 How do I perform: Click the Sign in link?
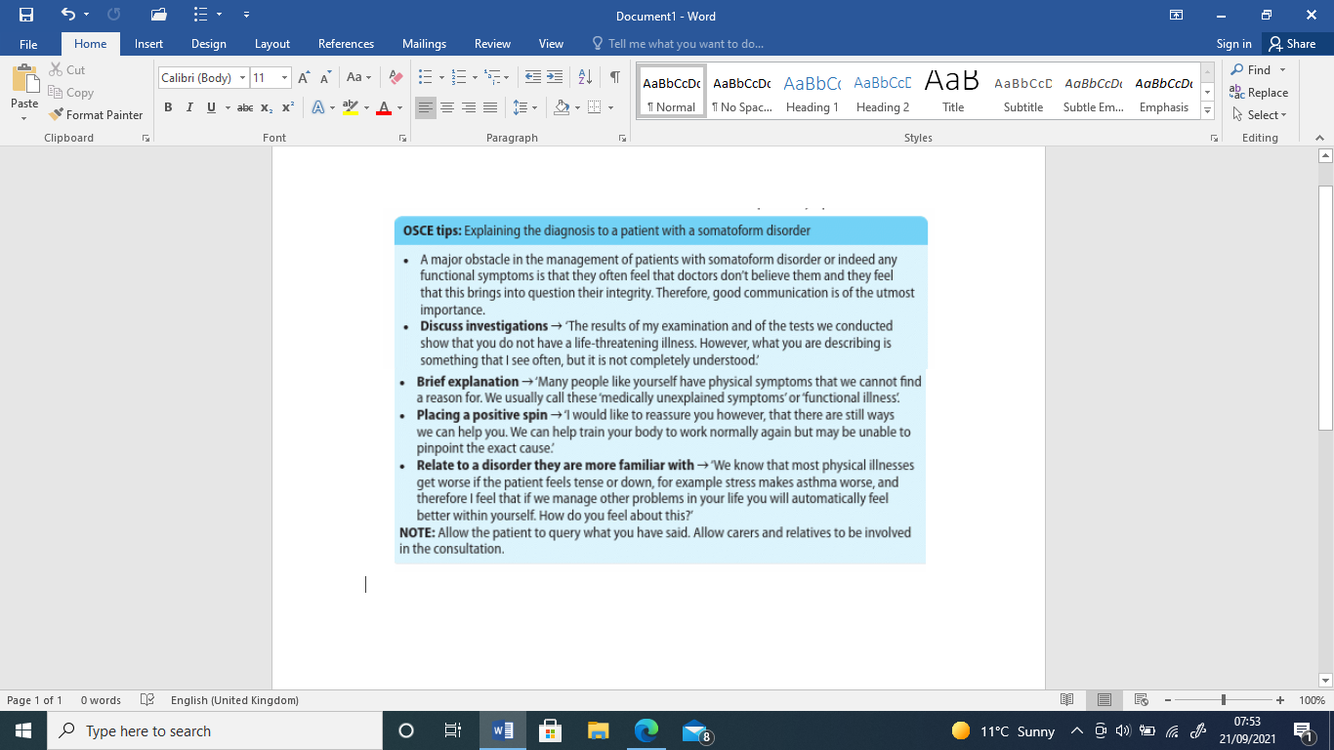click(x=1233, y=44)
